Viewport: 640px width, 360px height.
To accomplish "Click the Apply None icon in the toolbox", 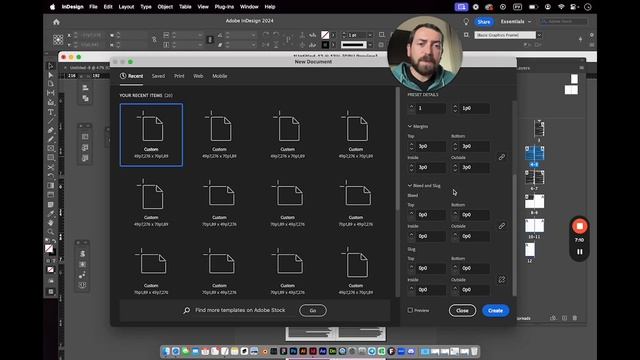I will [51, 269].
